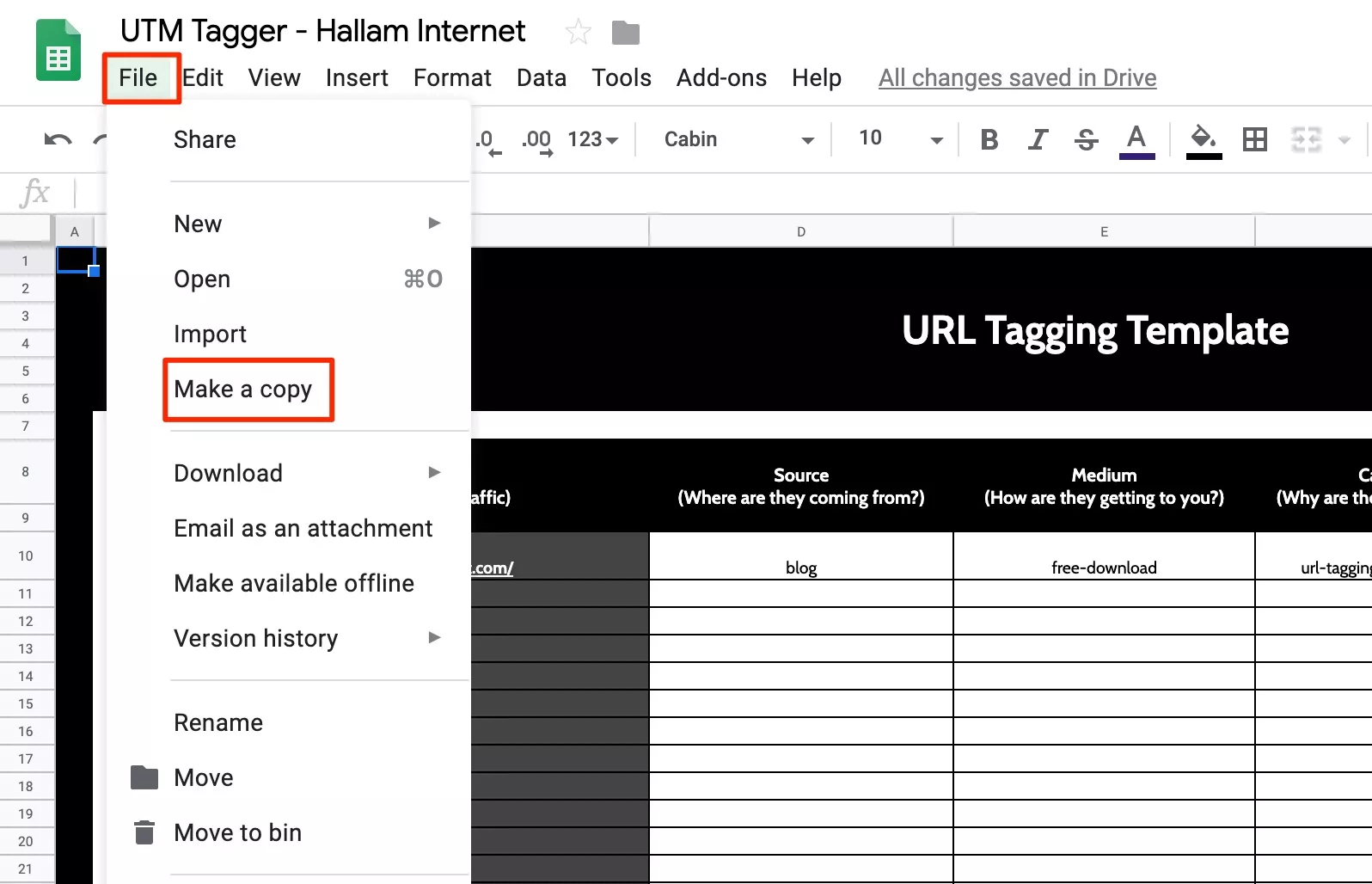The height and width of the screenshot is (884, 1372).
Task: Click the cell containing blog
Action: 801,556
